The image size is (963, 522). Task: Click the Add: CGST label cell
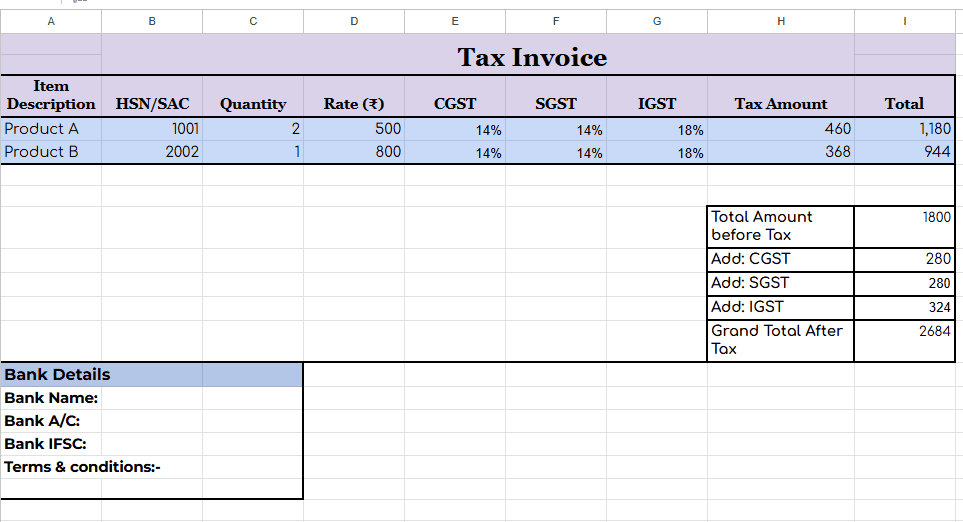(x=780, y=259)
